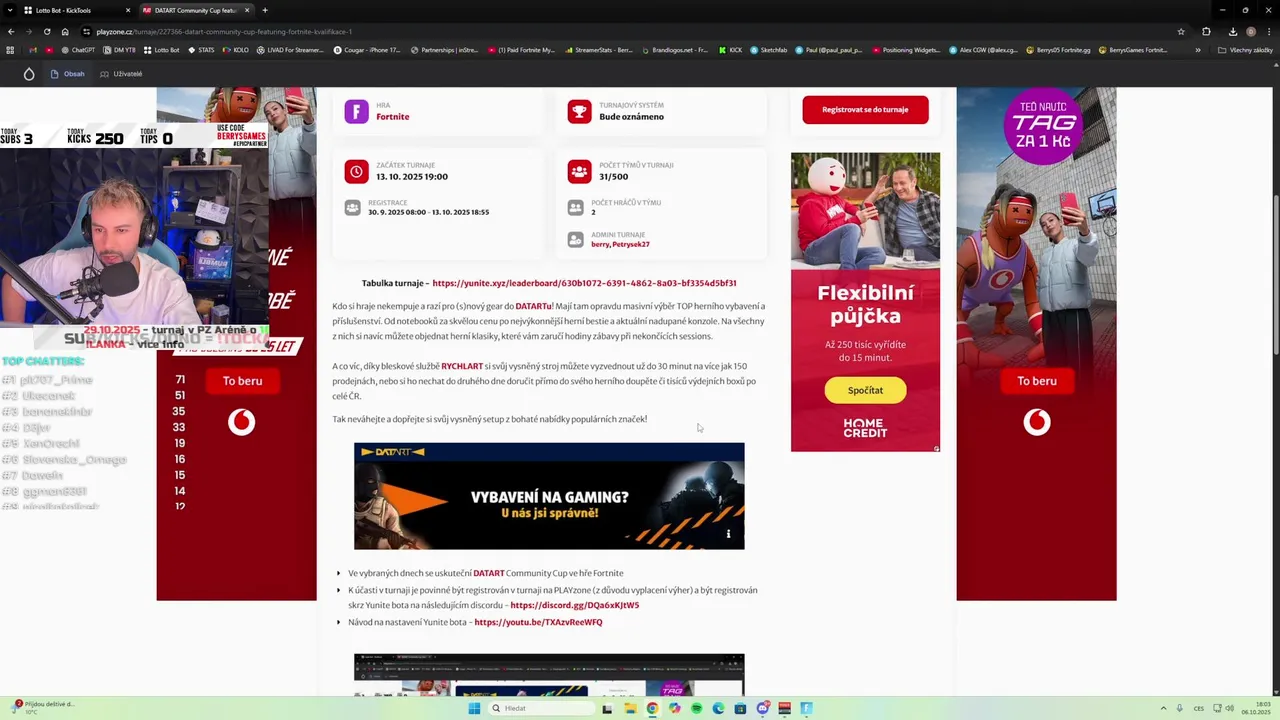Close the Lotto Bot - KickTools tab
1280x720 pixels.
128,10
